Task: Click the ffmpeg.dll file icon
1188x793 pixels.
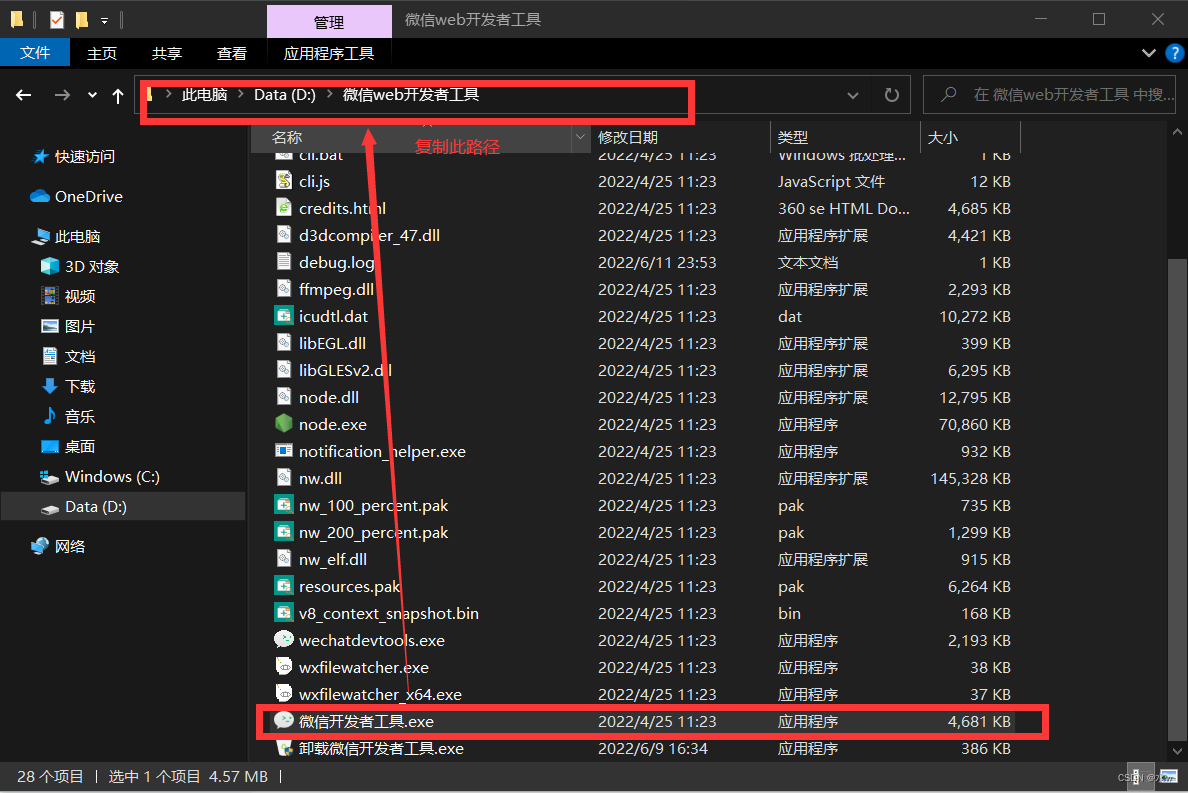Action: click(284, 289)
